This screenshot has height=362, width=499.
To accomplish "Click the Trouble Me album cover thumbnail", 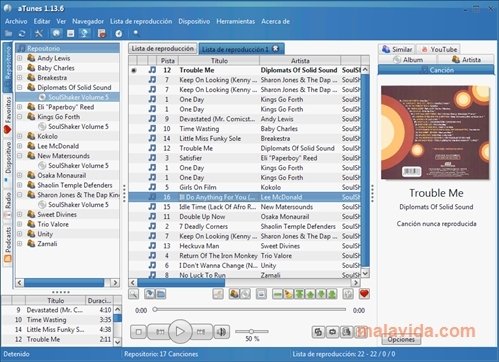I will [x=435, y=133].
